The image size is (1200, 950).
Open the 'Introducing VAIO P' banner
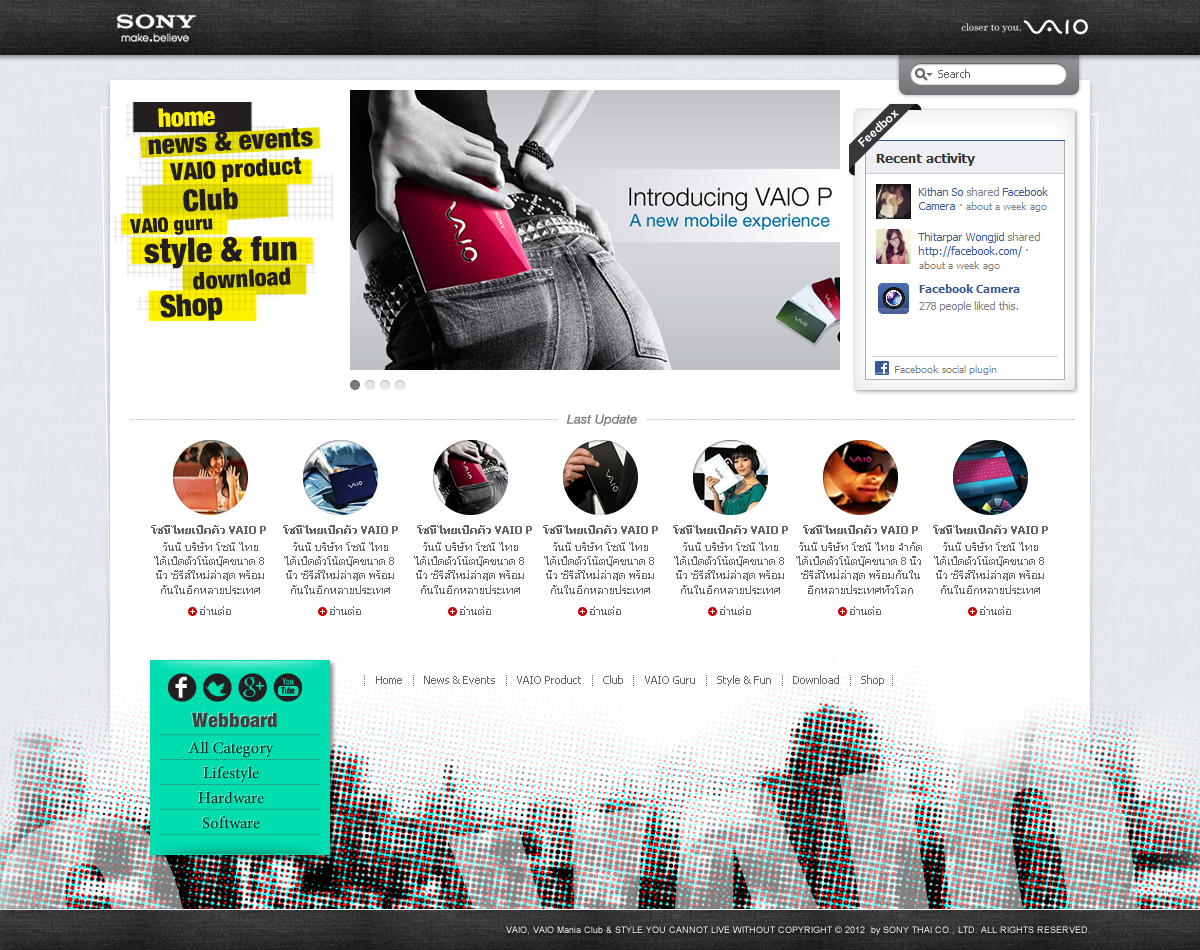pyautogui.click(x=594, y=230)
